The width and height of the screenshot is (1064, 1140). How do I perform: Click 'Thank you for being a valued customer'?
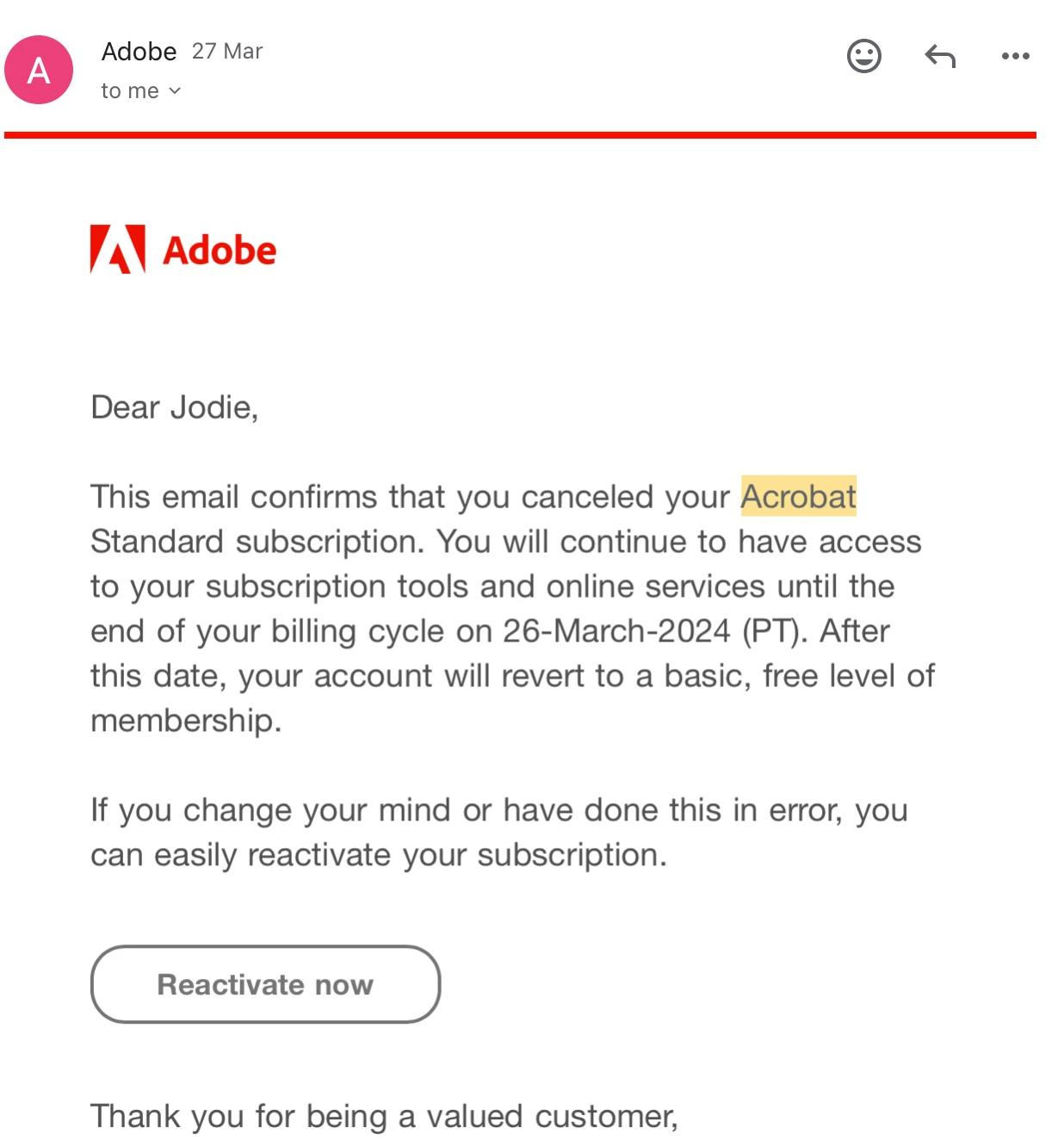click(384, 1116)
